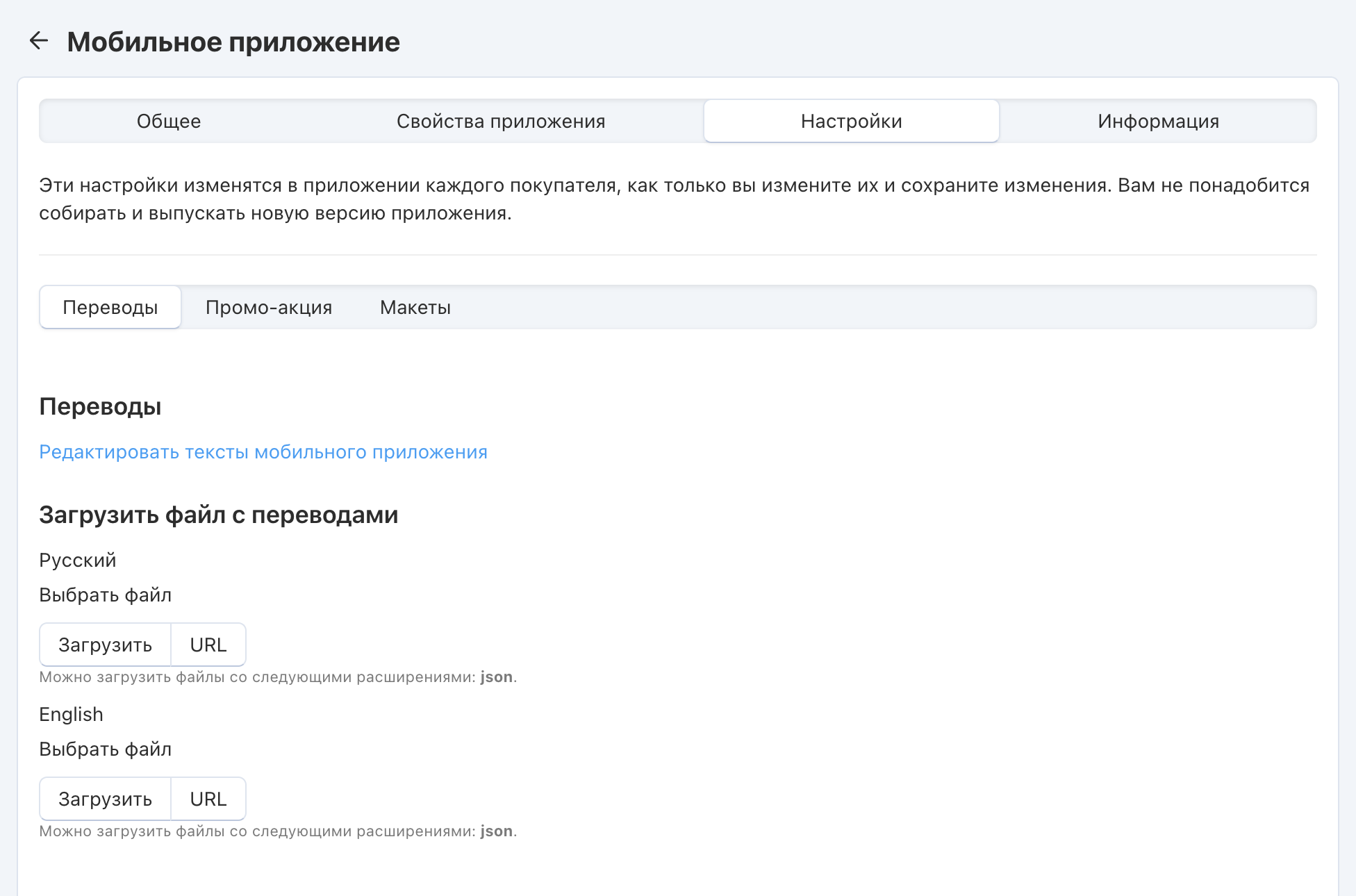Click the Русский language label

pyautogui.click(x=78, y=561)
